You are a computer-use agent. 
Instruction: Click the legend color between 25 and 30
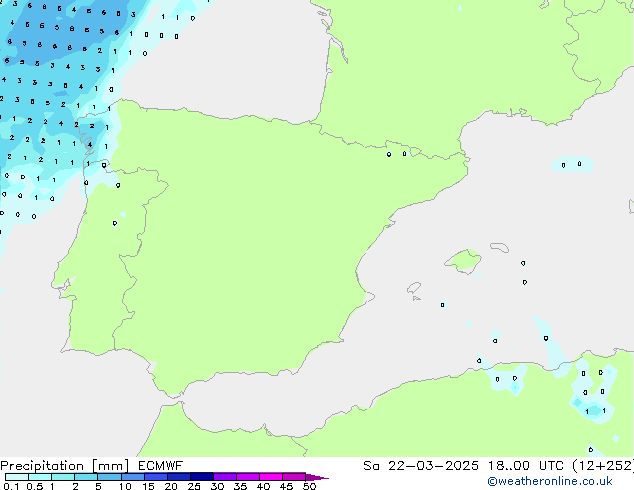click(x=201, y=477)
